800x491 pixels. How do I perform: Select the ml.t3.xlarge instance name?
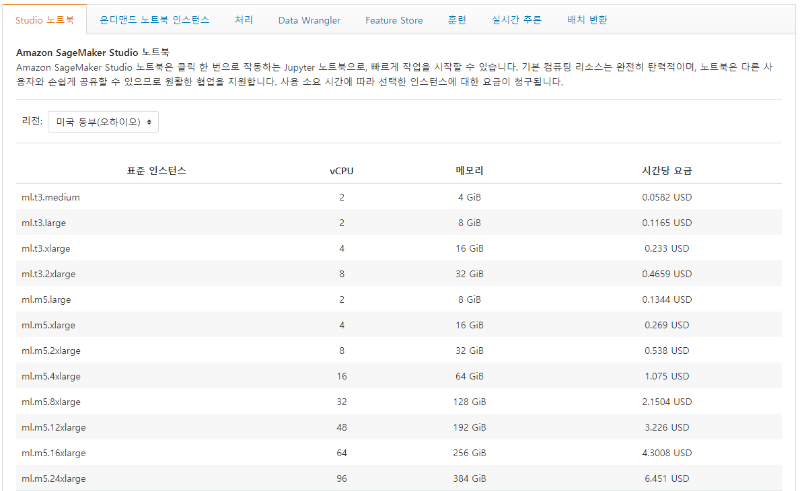click(x=46, y=249)
